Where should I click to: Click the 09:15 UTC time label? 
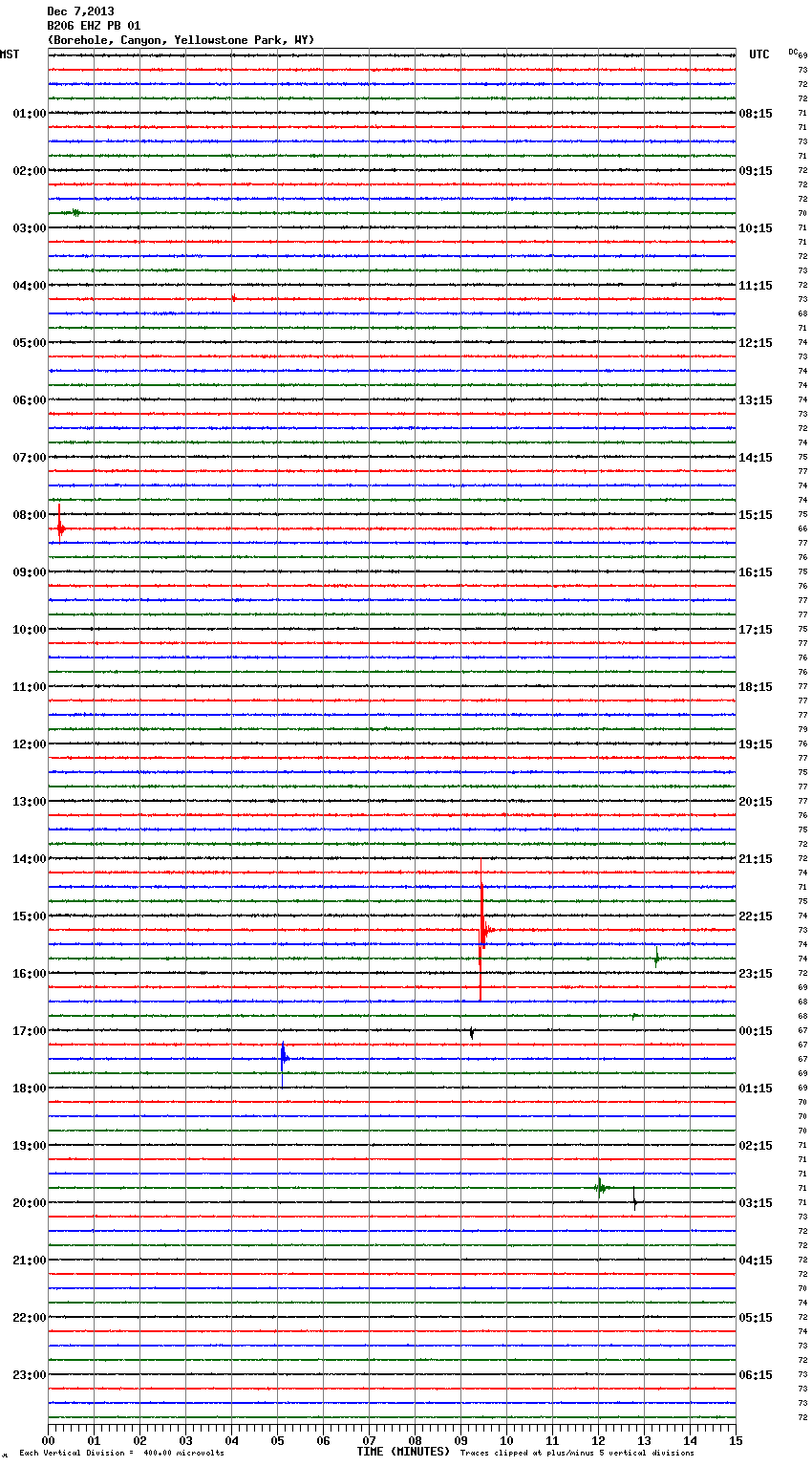point(756,171)
